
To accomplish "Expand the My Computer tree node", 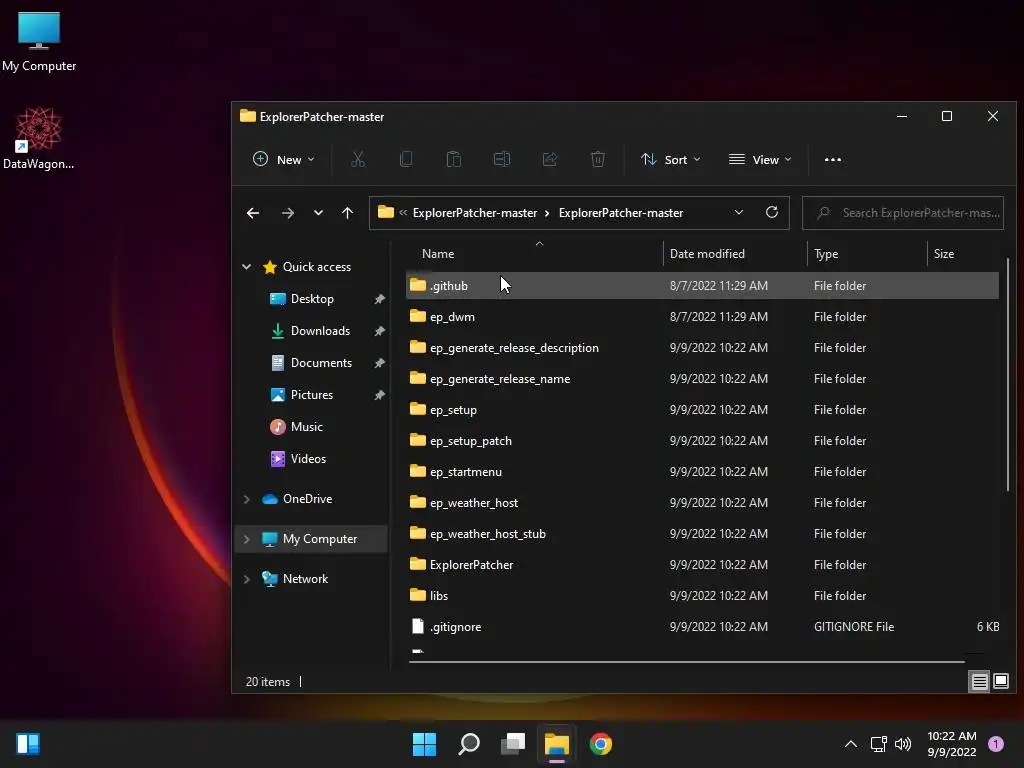I will (246, 539).
